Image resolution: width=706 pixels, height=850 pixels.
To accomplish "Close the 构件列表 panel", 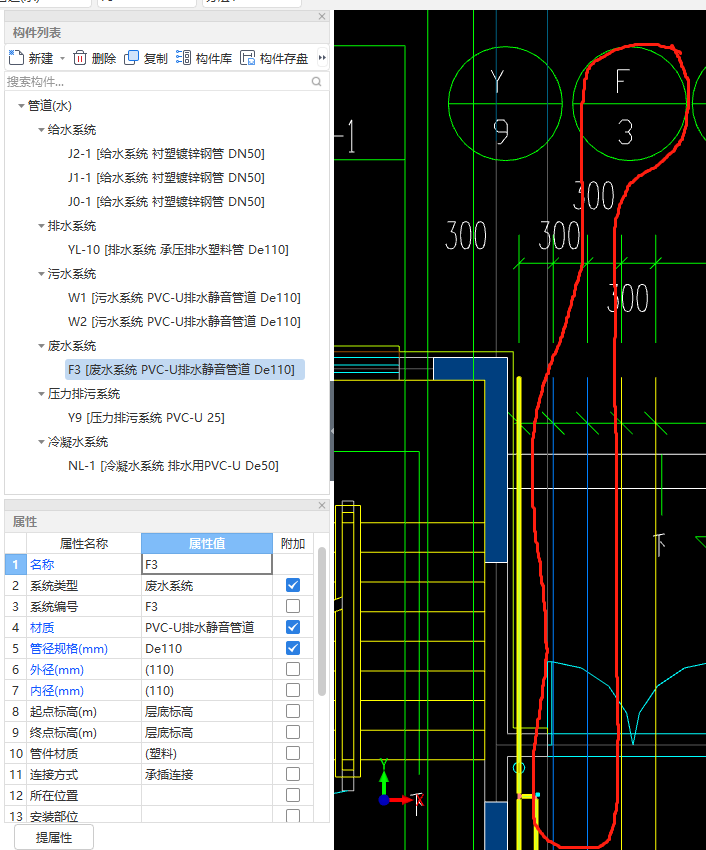I will pos(322,16).
